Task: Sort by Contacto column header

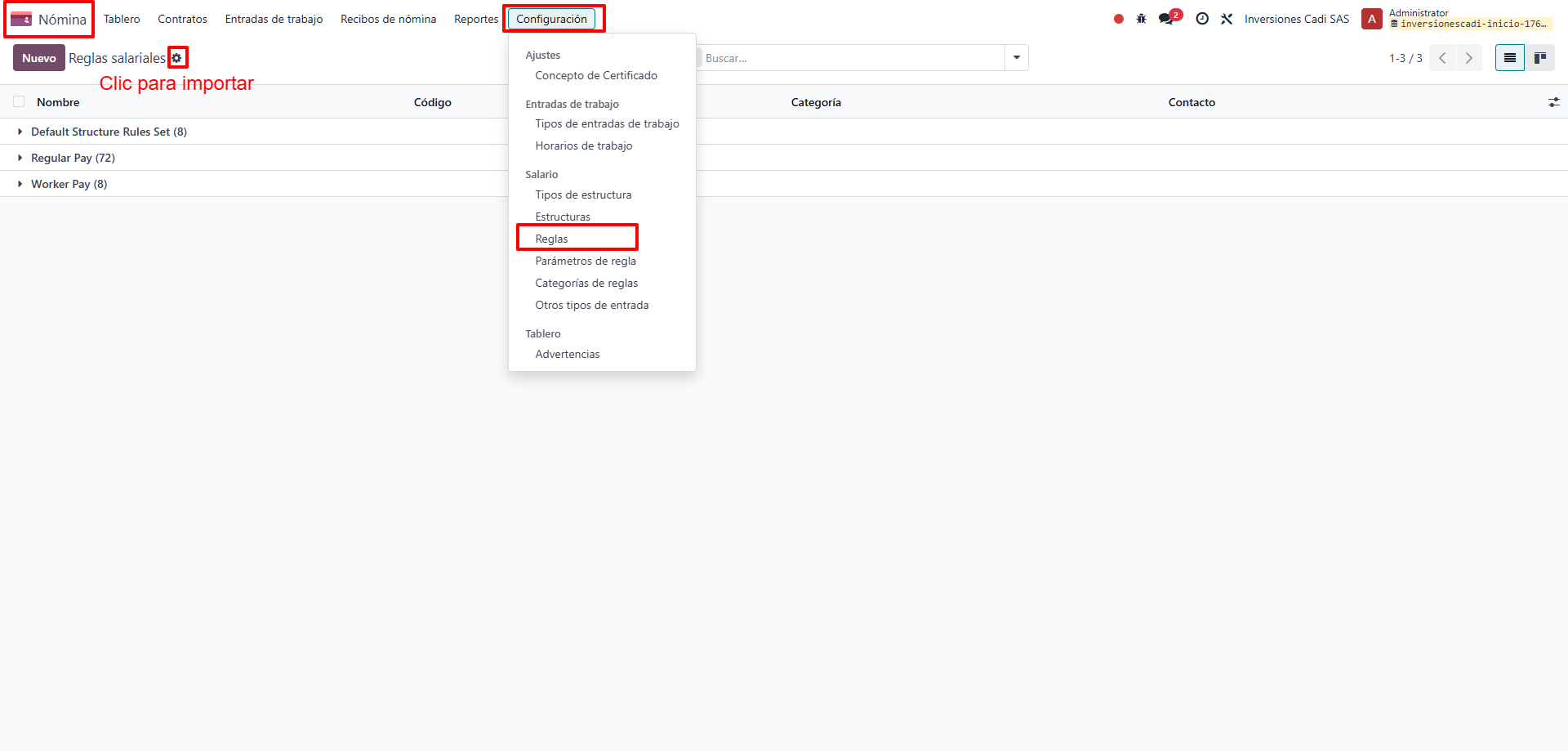Action: [x=1192, y=102]
